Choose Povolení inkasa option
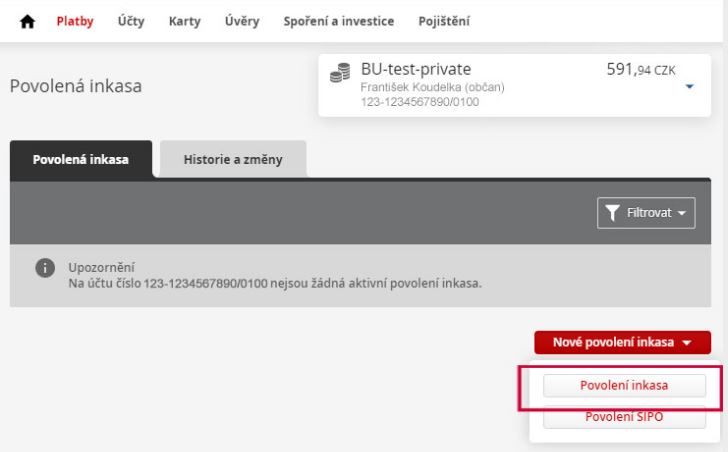Viewport: 728px width, 452px height. click(x=624, y=386)
